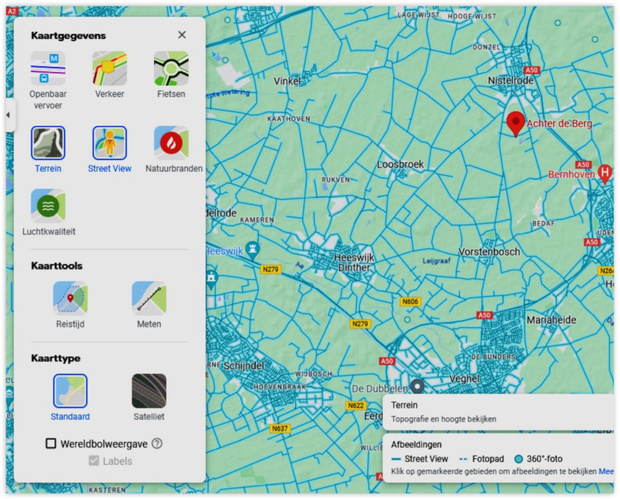Show the Natuurbranden wildfire layer
Viewport: 620px width, 499px height.
[171, 143]
